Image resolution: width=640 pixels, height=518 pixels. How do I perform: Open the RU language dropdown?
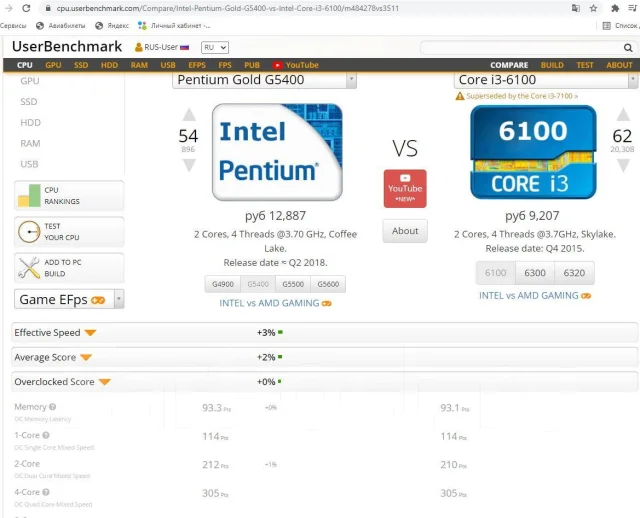pos(215,47)
